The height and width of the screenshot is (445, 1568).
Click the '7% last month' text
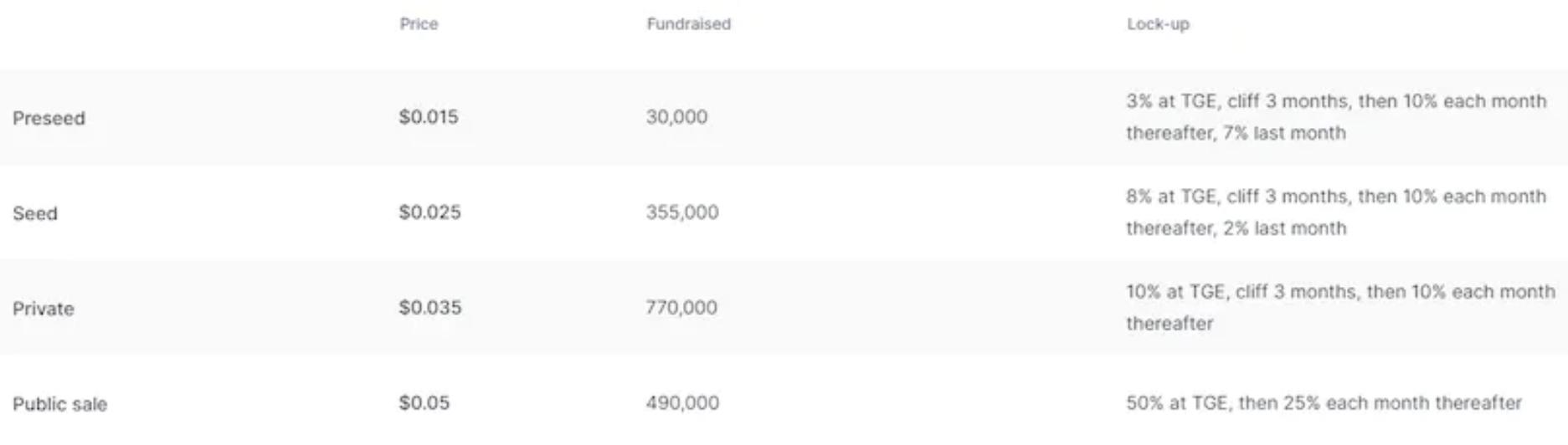[x=1284, y=133]
